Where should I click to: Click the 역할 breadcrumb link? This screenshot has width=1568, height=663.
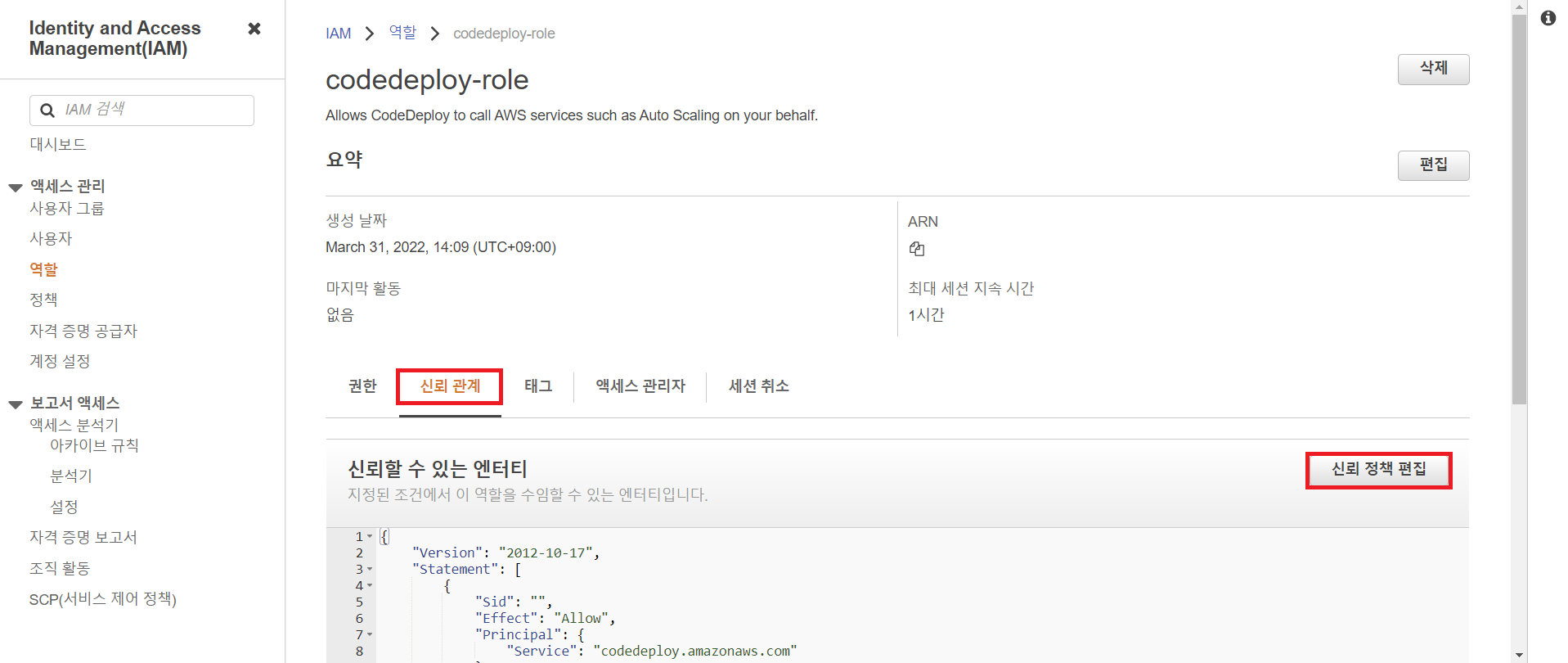402,33
